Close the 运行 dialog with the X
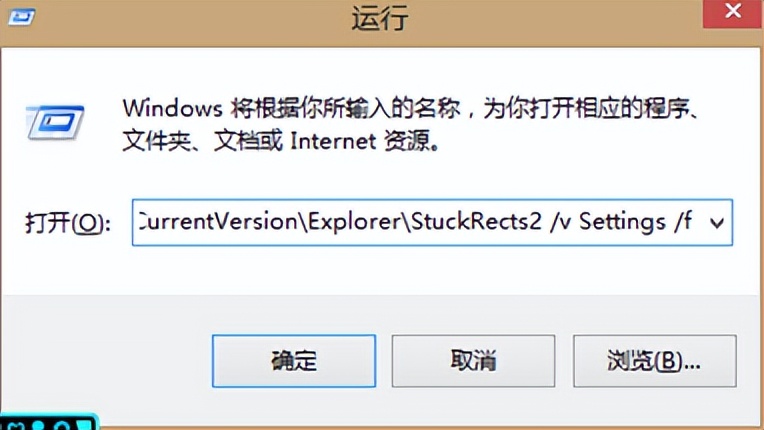This screenshot has height=430, width=764. pyautogui.click(x=733, y=12)
